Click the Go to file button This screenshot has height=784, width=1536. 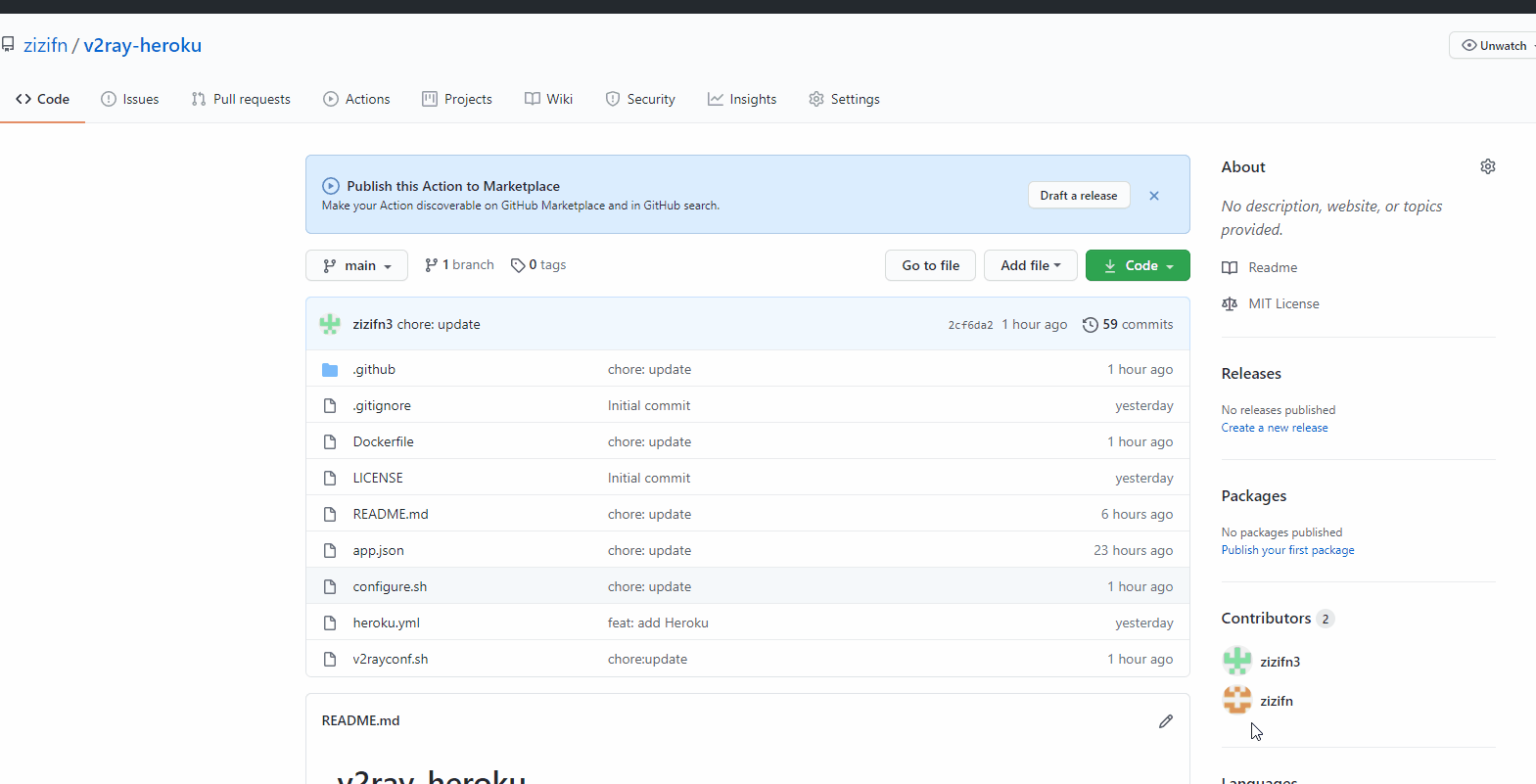tap(930, 265)
